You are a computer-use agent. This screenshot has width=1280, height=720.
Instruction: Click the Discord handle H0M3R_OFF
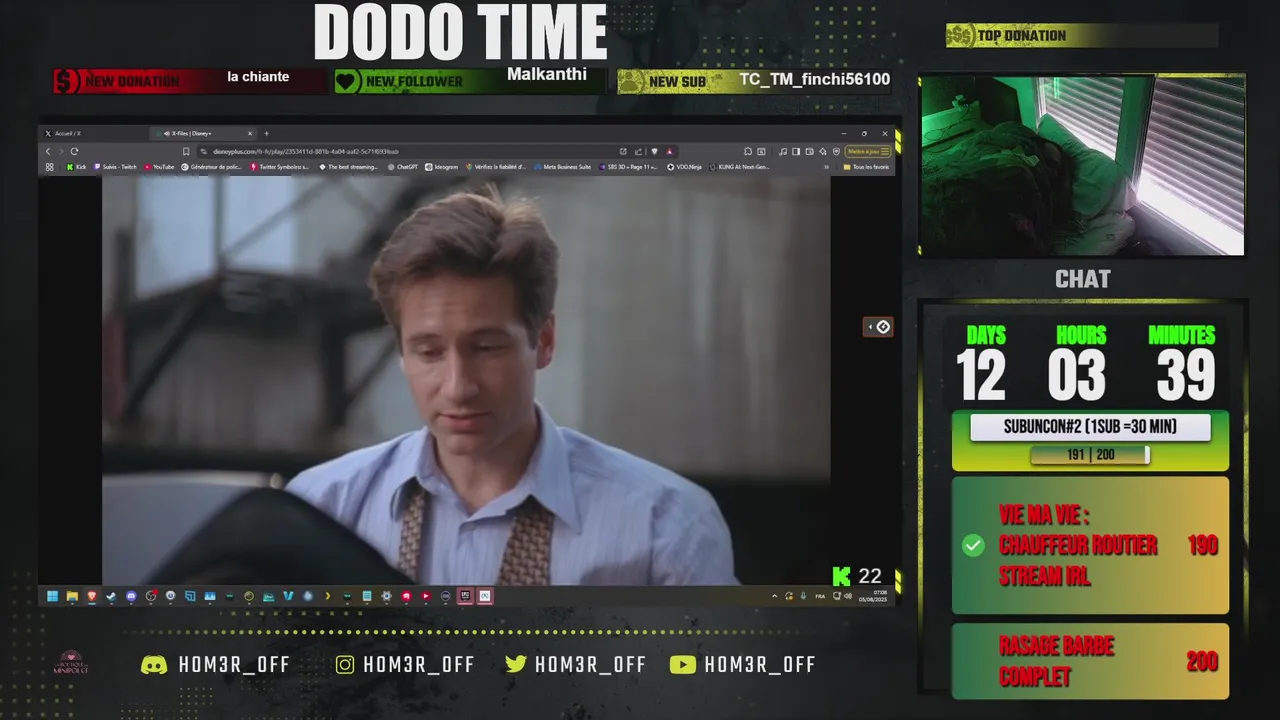[234, 665]
